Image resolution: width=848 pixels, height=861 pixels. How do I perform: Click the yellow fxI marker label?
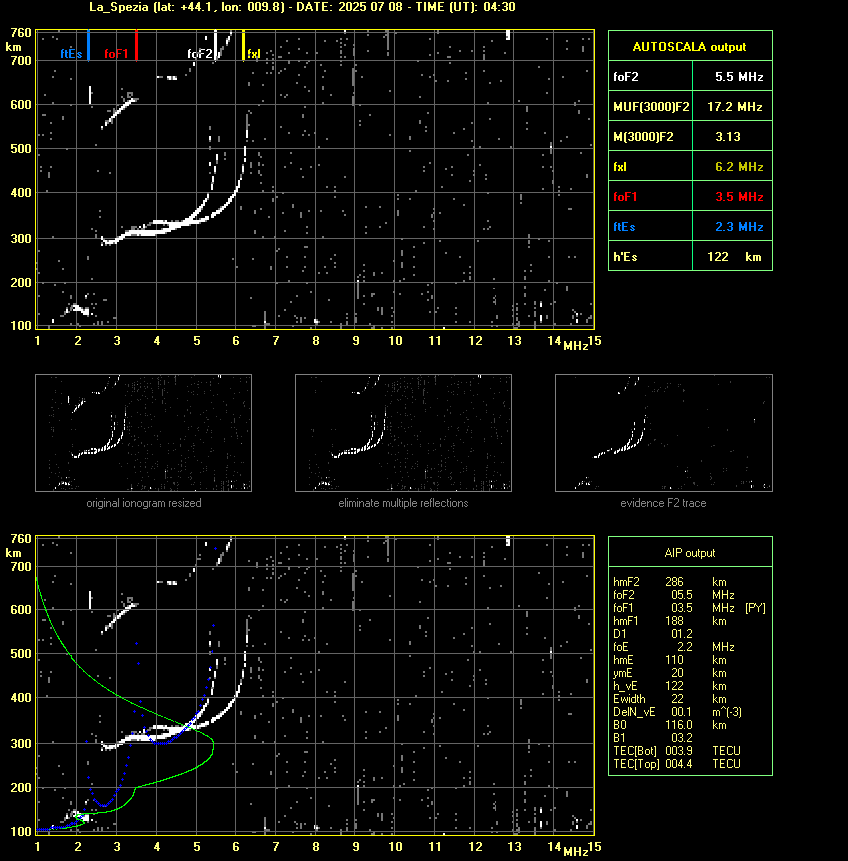(x=254, y=54)
